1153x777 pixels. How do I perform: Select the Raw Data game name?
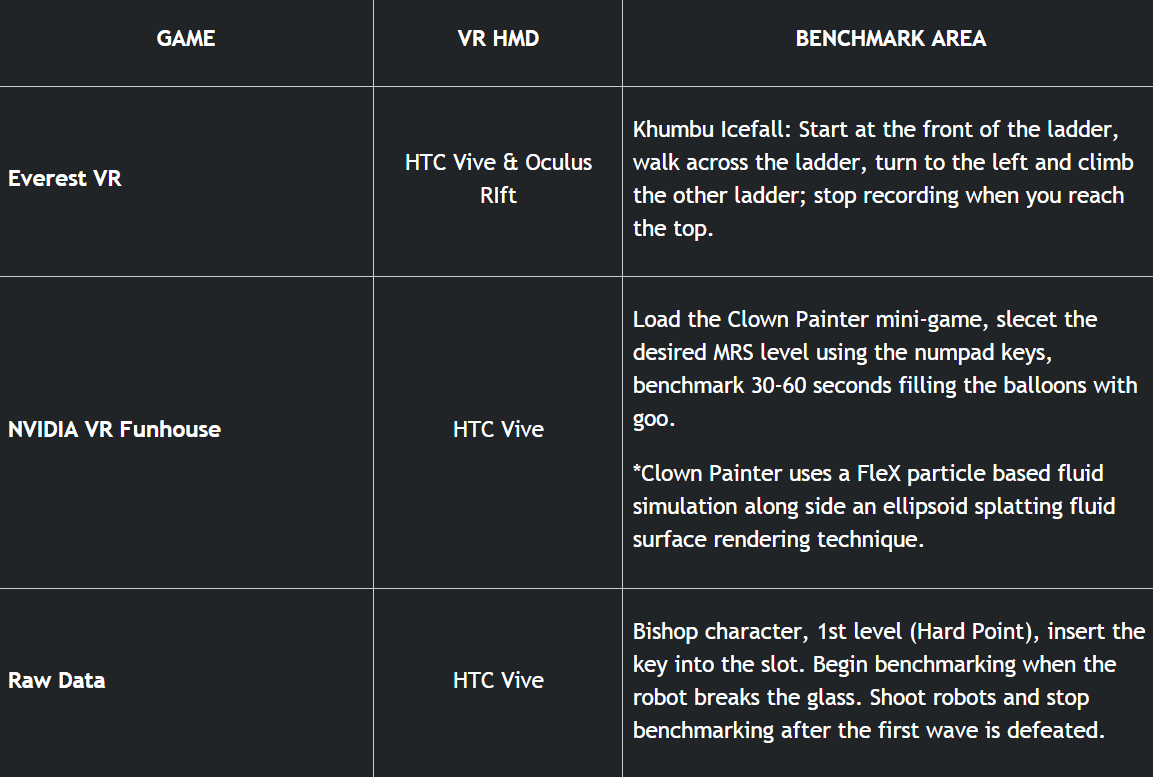tap(57, 681)
